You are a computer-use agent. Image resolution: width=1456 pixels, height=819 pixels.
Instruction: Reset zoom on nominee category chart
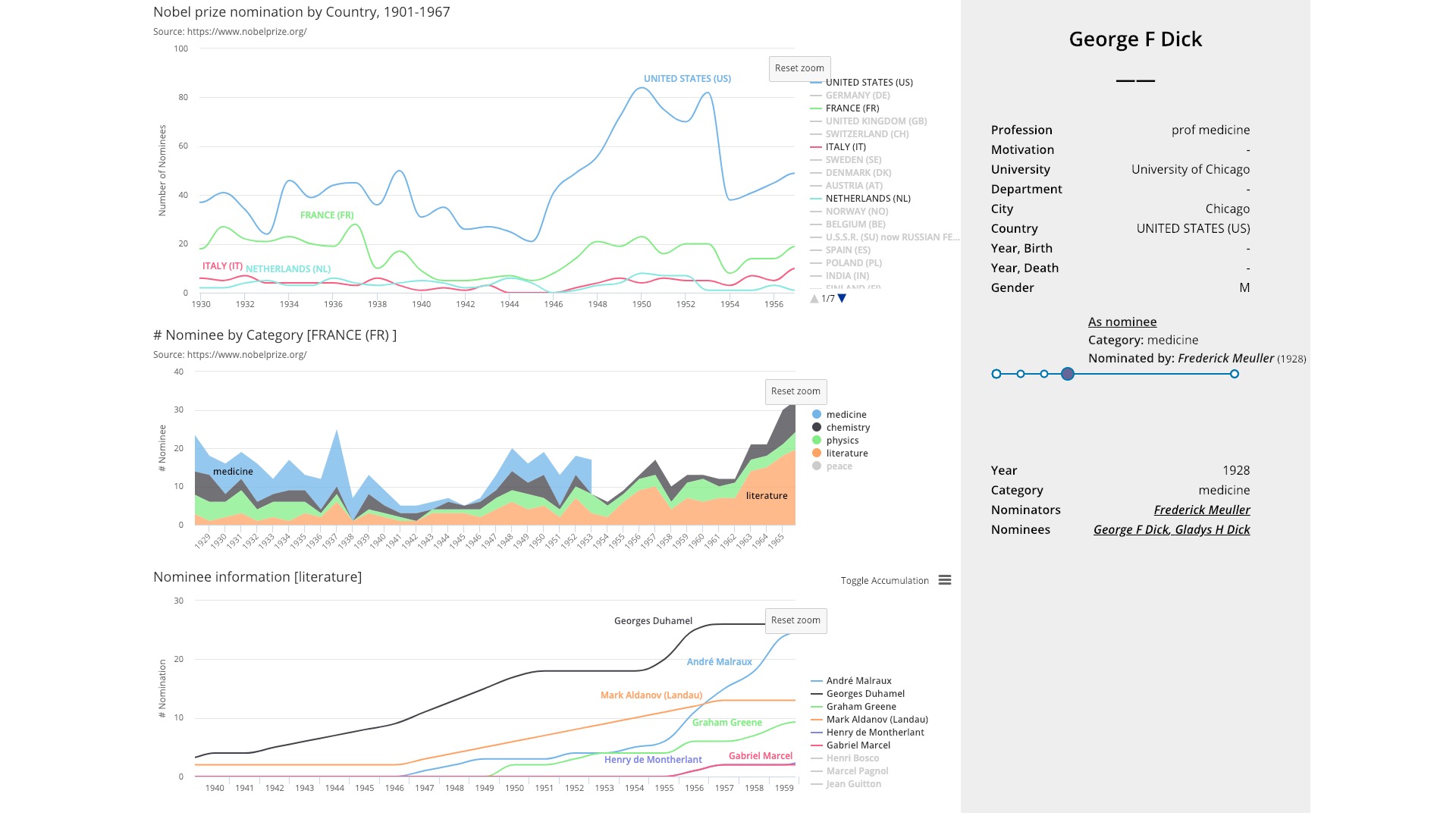795,391
